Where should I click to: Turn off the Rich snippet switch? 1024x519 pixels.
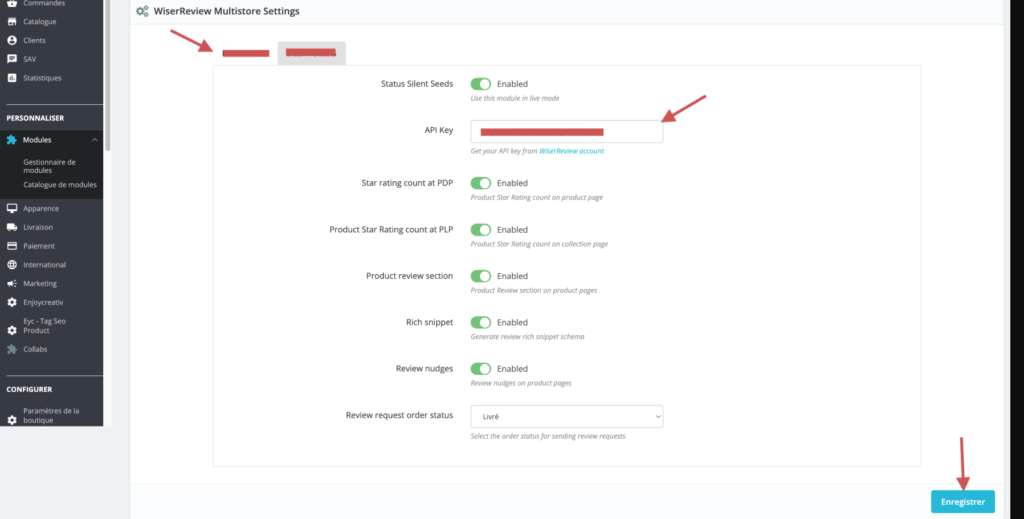(481, 323)
